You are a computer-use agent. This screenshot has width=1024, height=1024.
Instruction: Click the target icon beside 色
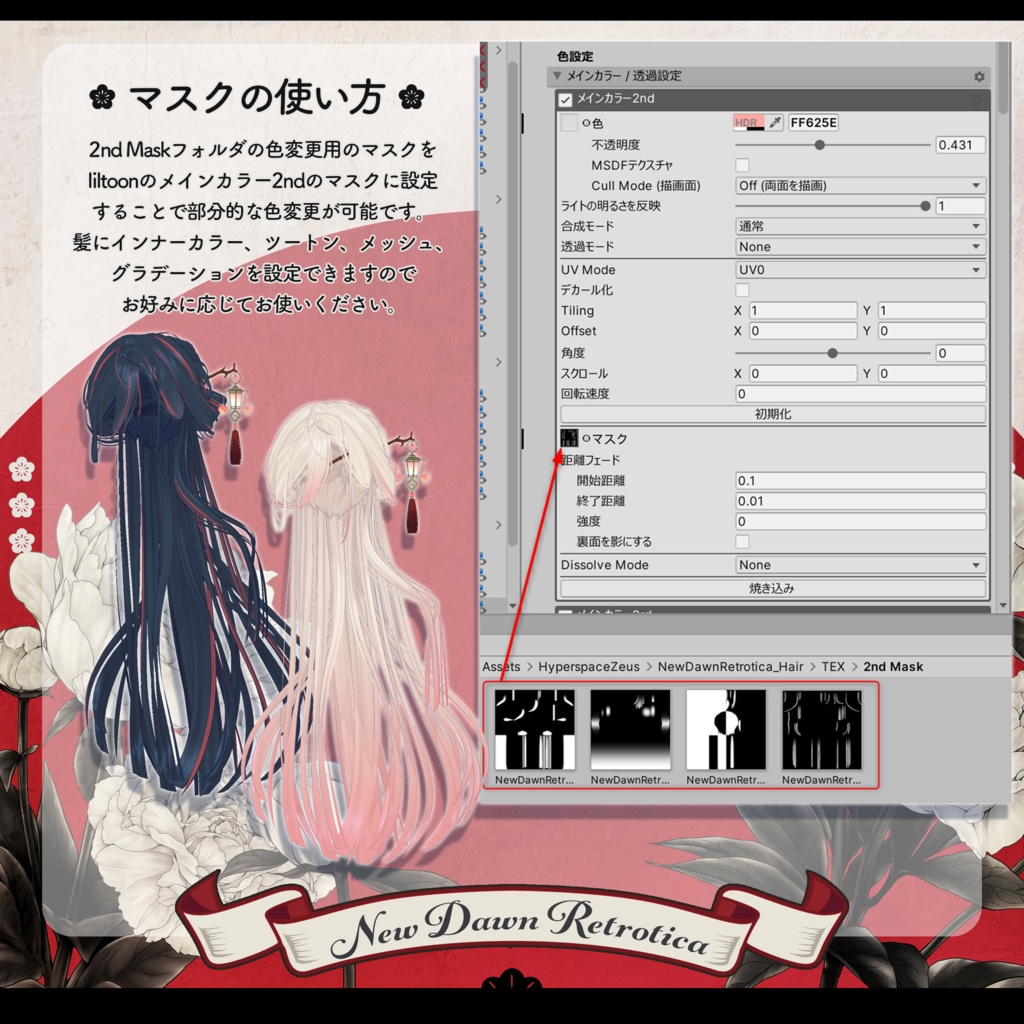[x=586, y=122]
